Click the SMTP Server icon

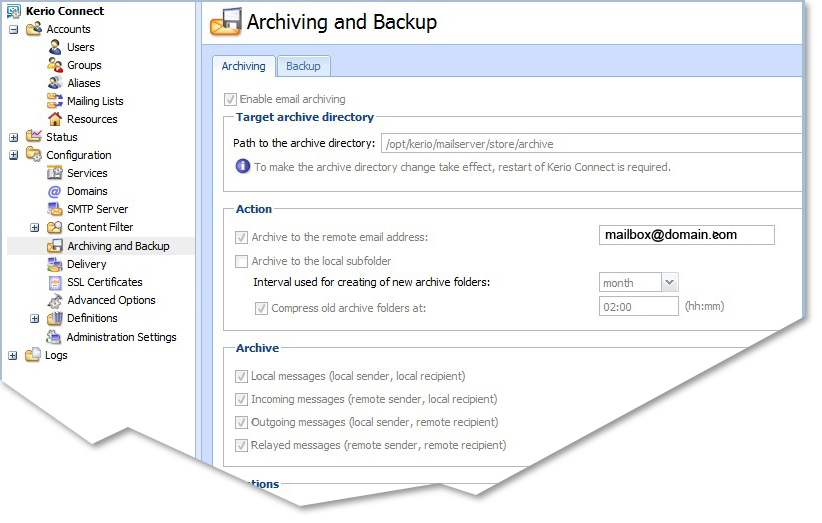click(55, 209)
